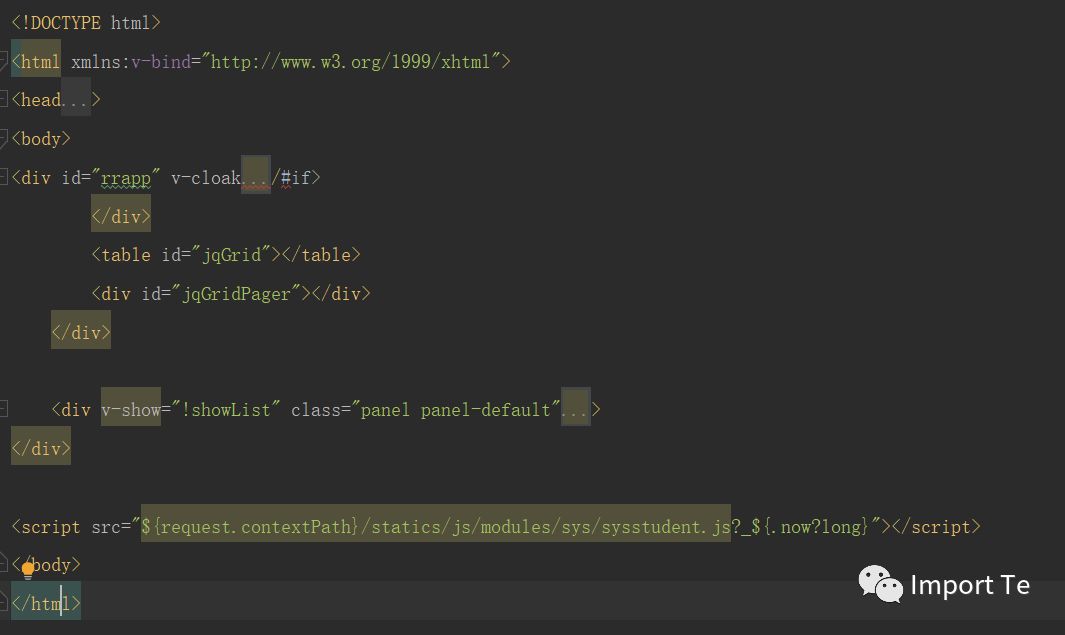Click the highlighted v-show attribute

[131, 410]
